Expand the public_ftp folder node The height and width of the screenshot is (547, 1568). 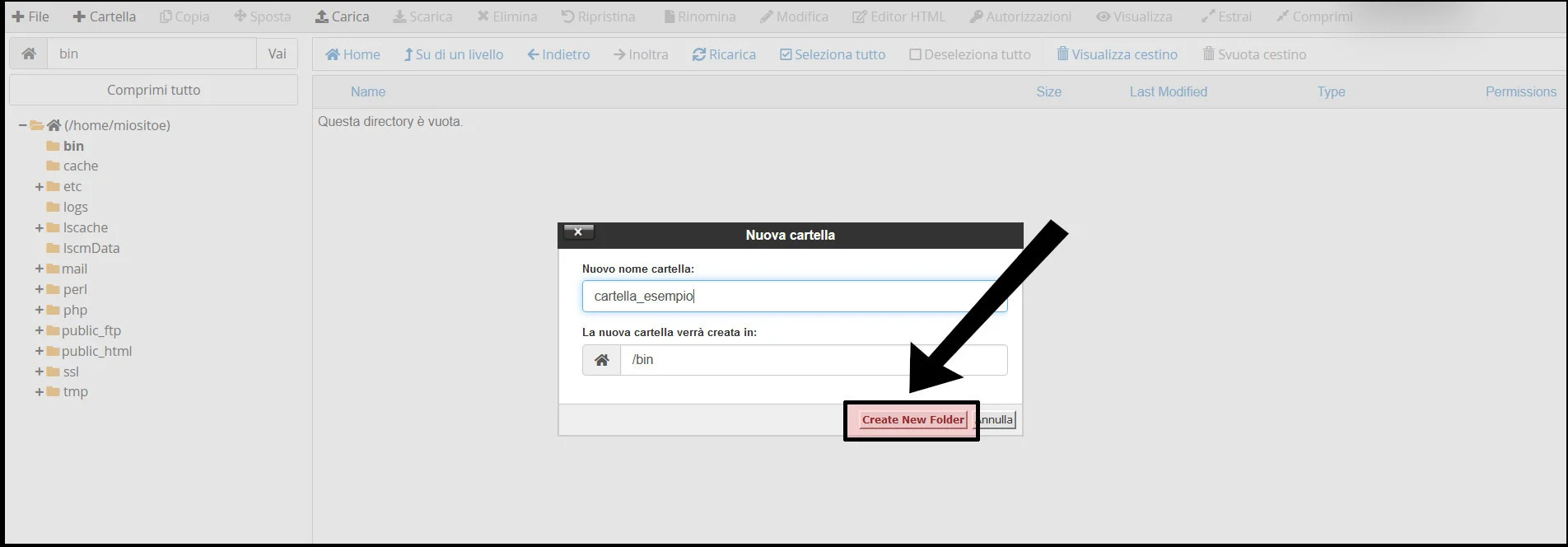pyautogui.click(x=40, y=331)
